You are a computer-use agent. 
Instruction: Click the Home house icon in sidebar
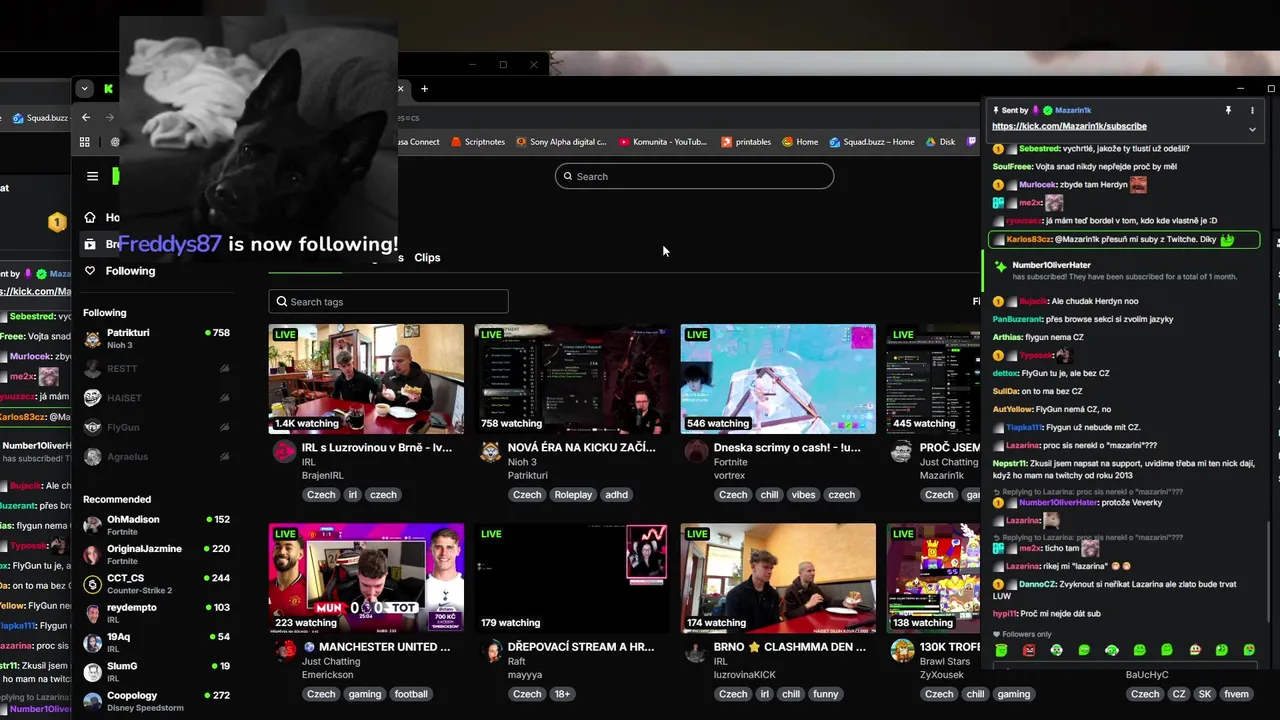click(x=90, y=217)
